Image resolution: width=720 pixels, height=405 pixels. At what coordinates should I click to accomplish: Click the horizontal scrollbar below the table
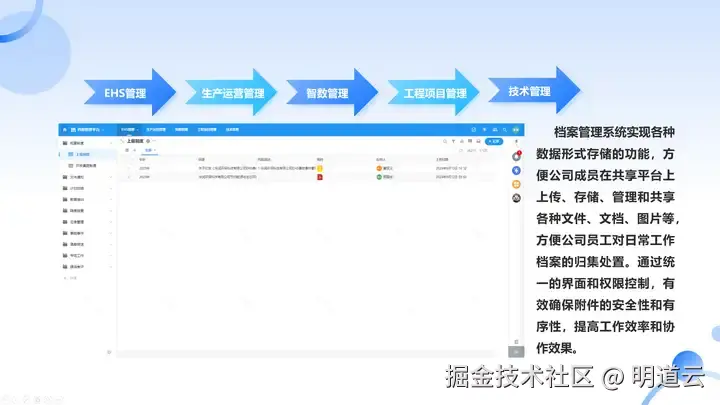point(306,354)
